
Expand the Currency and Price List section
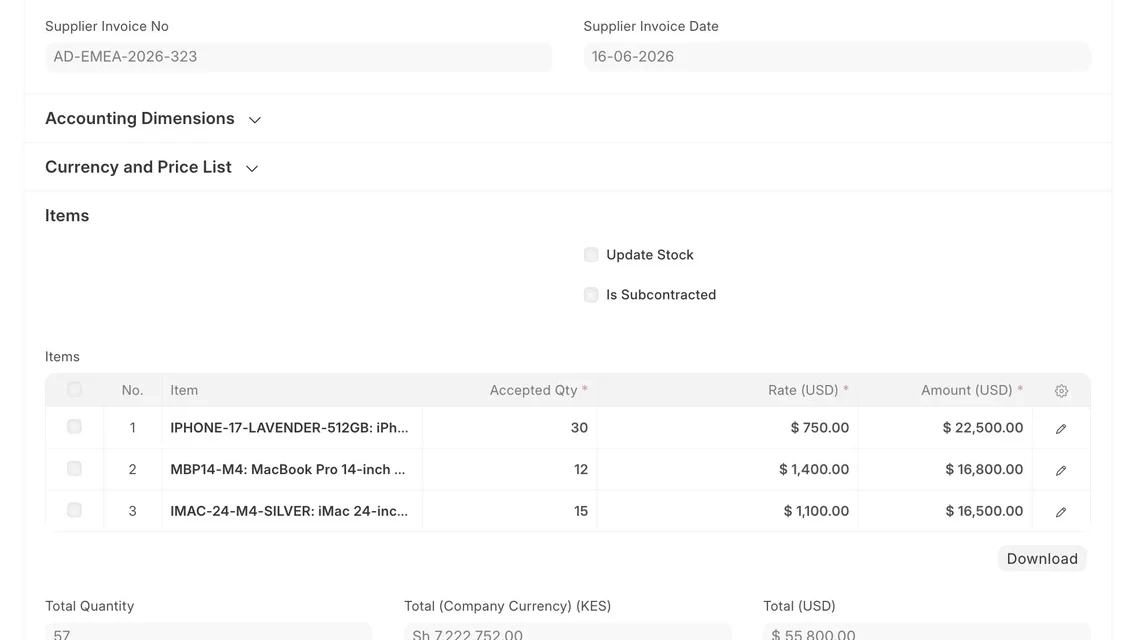[x=151, y=167]
